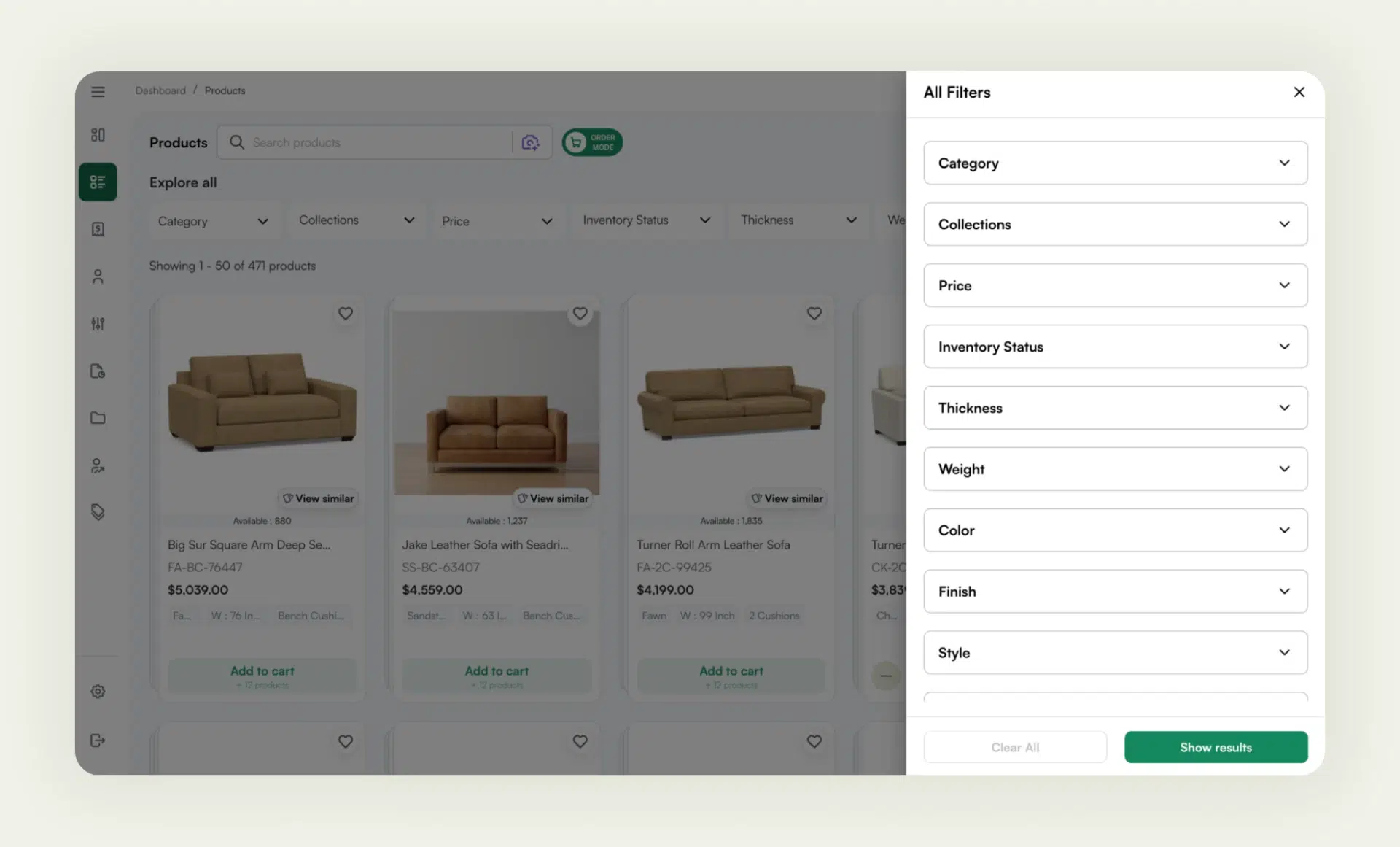1400x847 pixels.
Task: Expand the Thickness filter chevron
Action: click(1285, 408)
